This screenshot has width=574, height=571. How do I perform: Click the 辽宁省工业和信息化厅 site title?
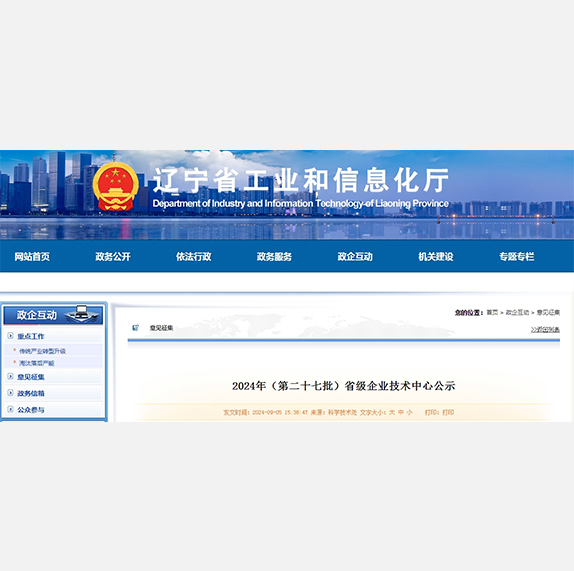[301, 180]
